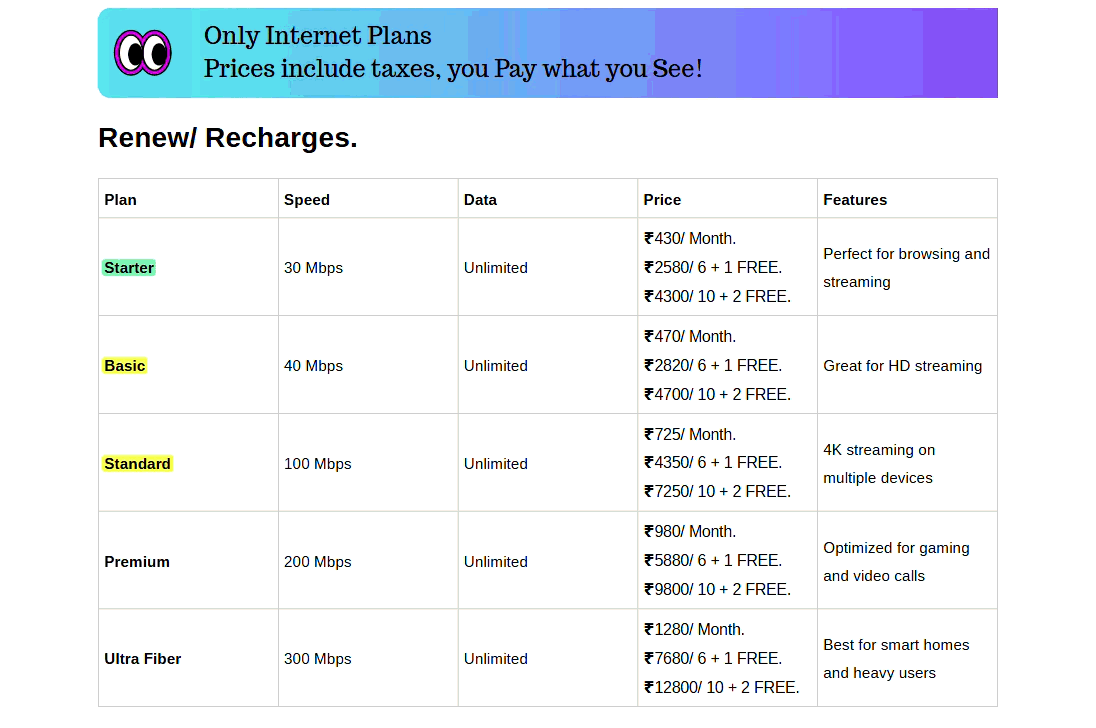
Task: Click the googly eyes icon in banner
Action: (x=142, y=52)
